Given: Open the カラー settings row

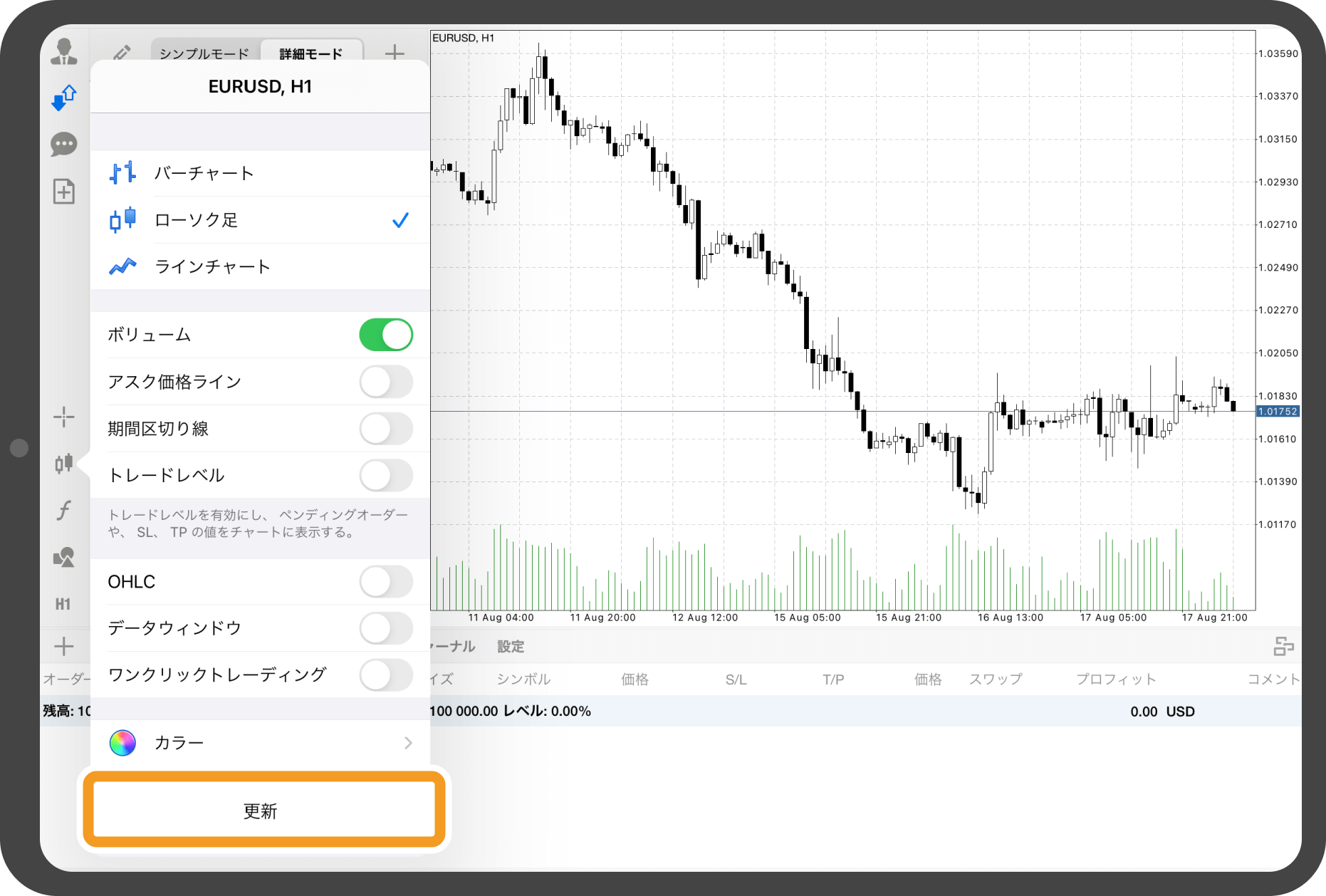Looking at the screenshot, I should [x=261, y=743].
